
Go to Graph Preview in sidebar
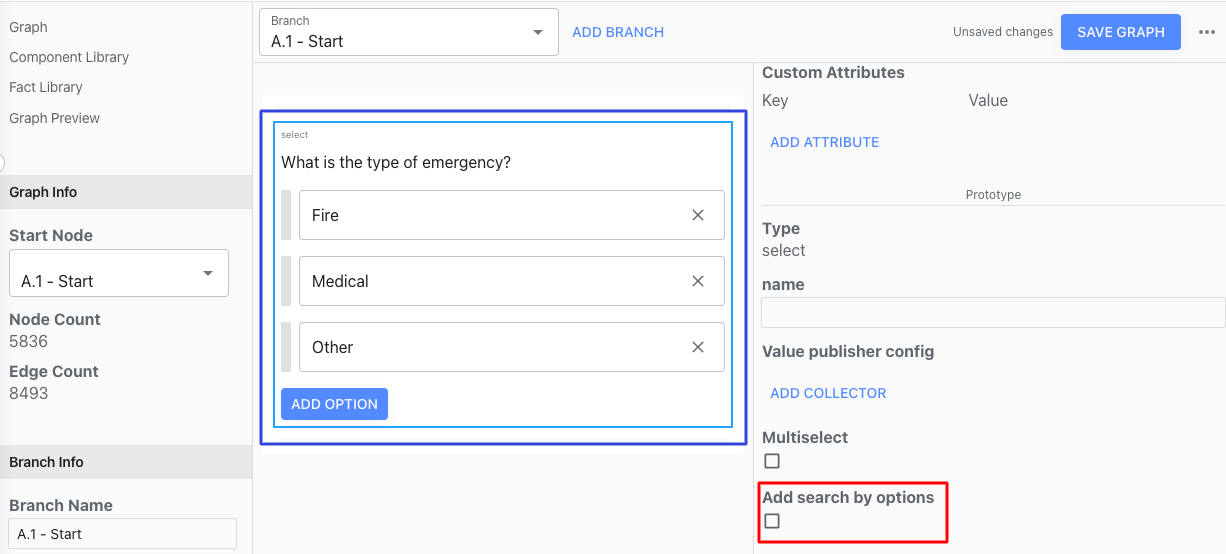pos(55,118)
